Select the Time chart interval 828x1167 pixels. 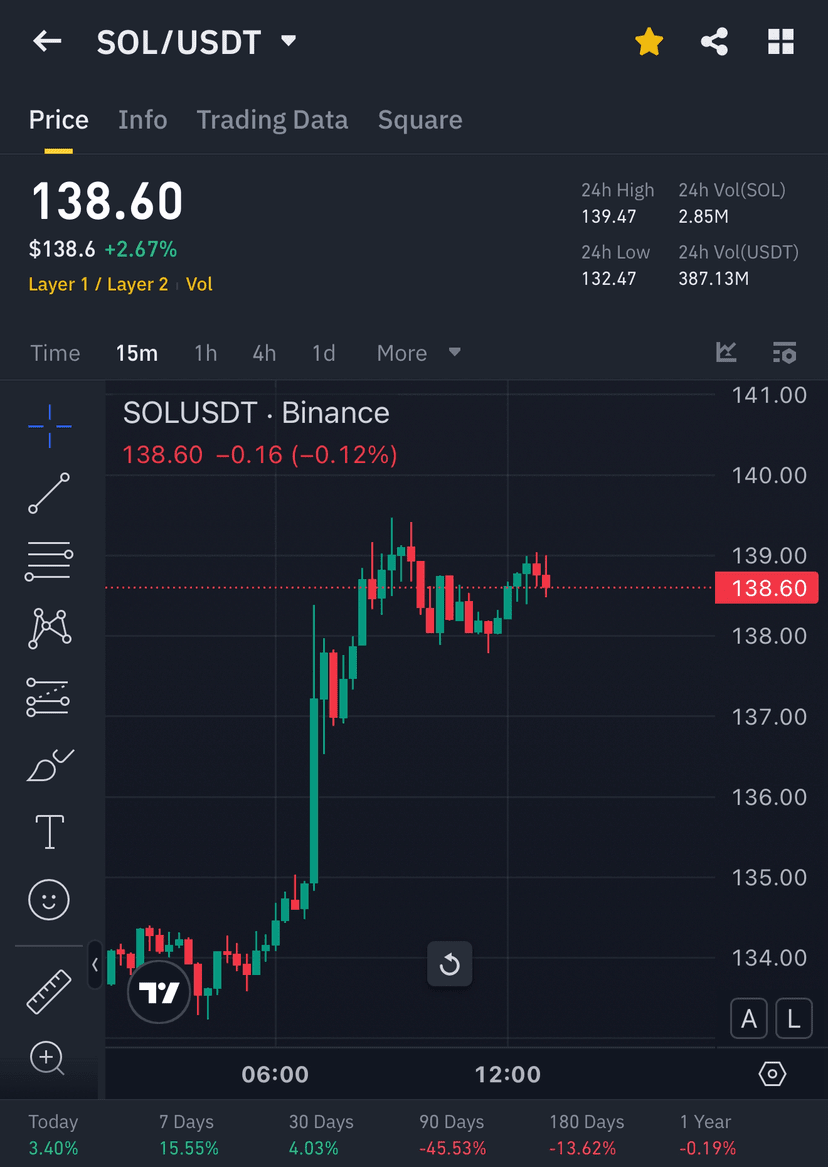pos(55,353)
